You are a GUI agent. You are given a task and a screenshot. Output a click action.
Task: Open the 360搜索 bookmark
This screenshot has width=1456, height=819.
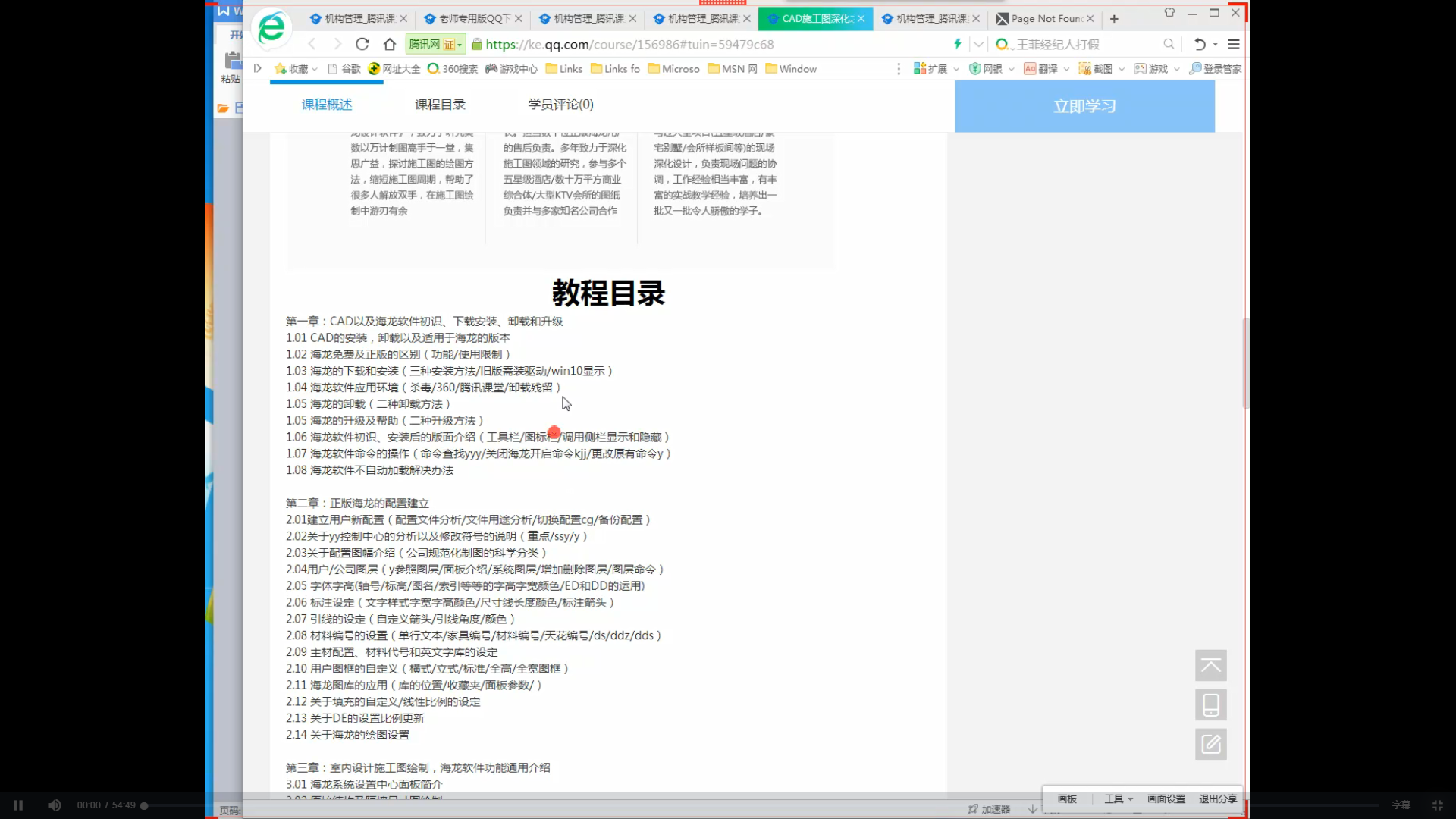(453, 68)
